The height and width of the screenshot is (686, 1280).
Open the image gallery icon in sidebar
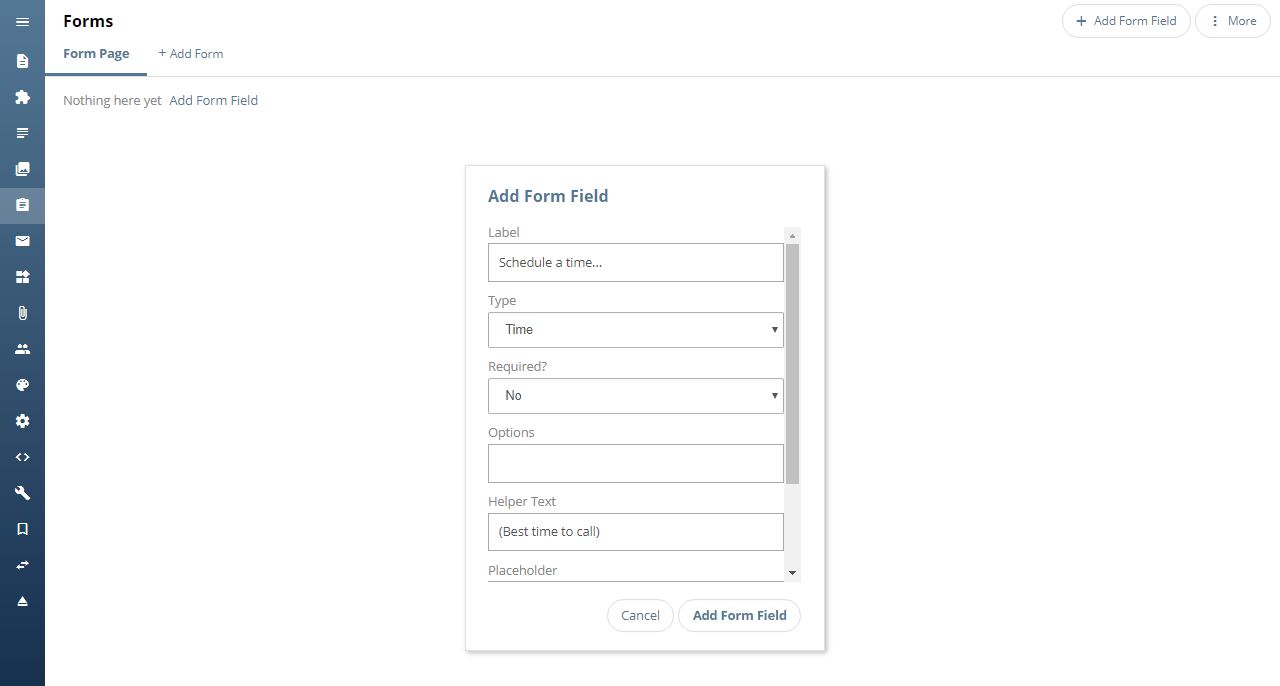pyautogui.click(x=22, y=169)
